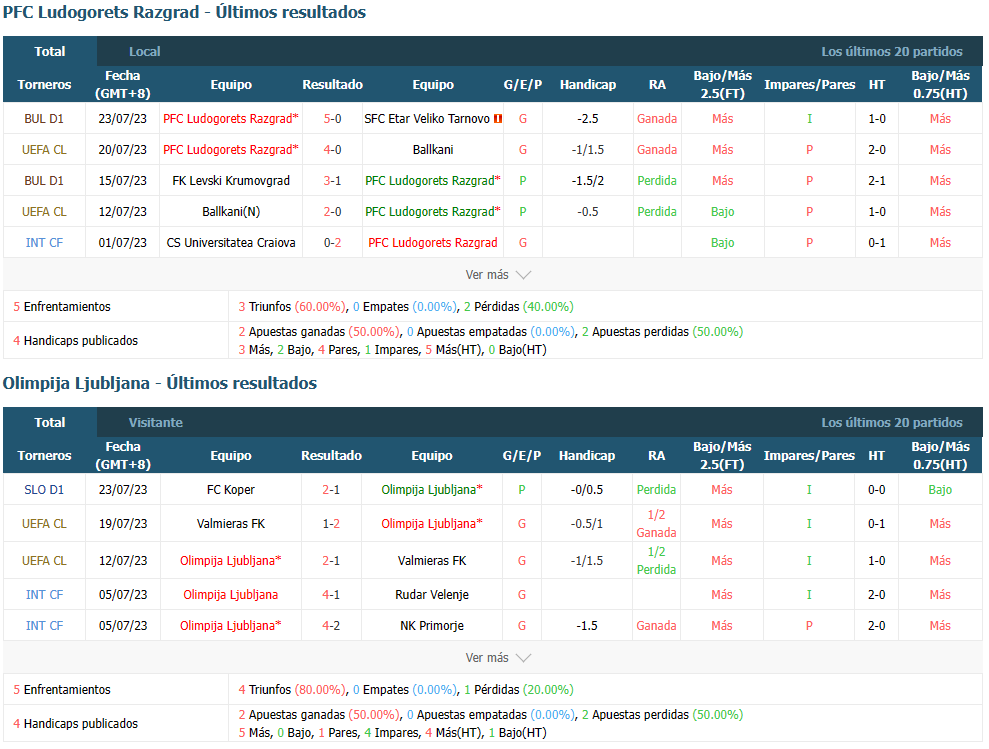Open 4-0 result against Ballkani

coord(332,150)
